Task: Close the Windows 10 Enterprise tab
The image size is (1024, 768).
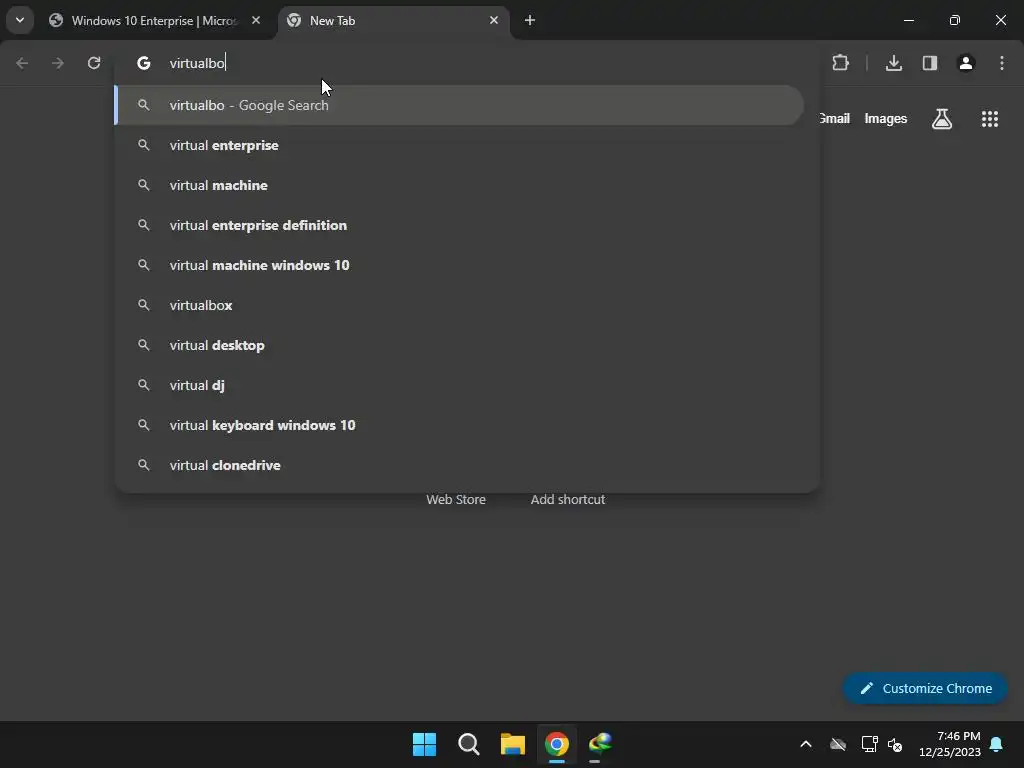Action: [256, 20]
